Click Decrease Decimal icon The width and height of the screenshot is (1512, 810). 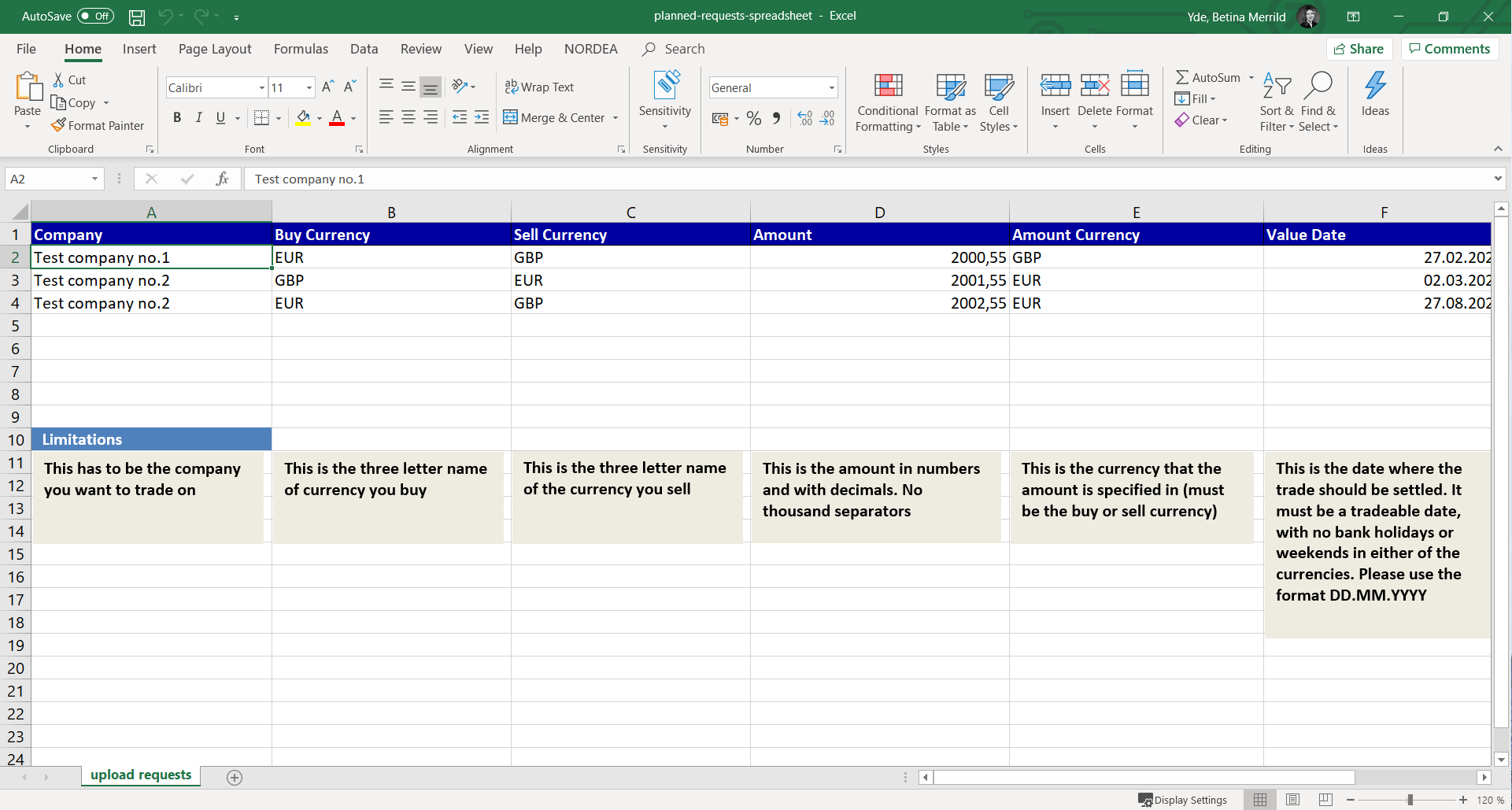(x=827, y=118)
